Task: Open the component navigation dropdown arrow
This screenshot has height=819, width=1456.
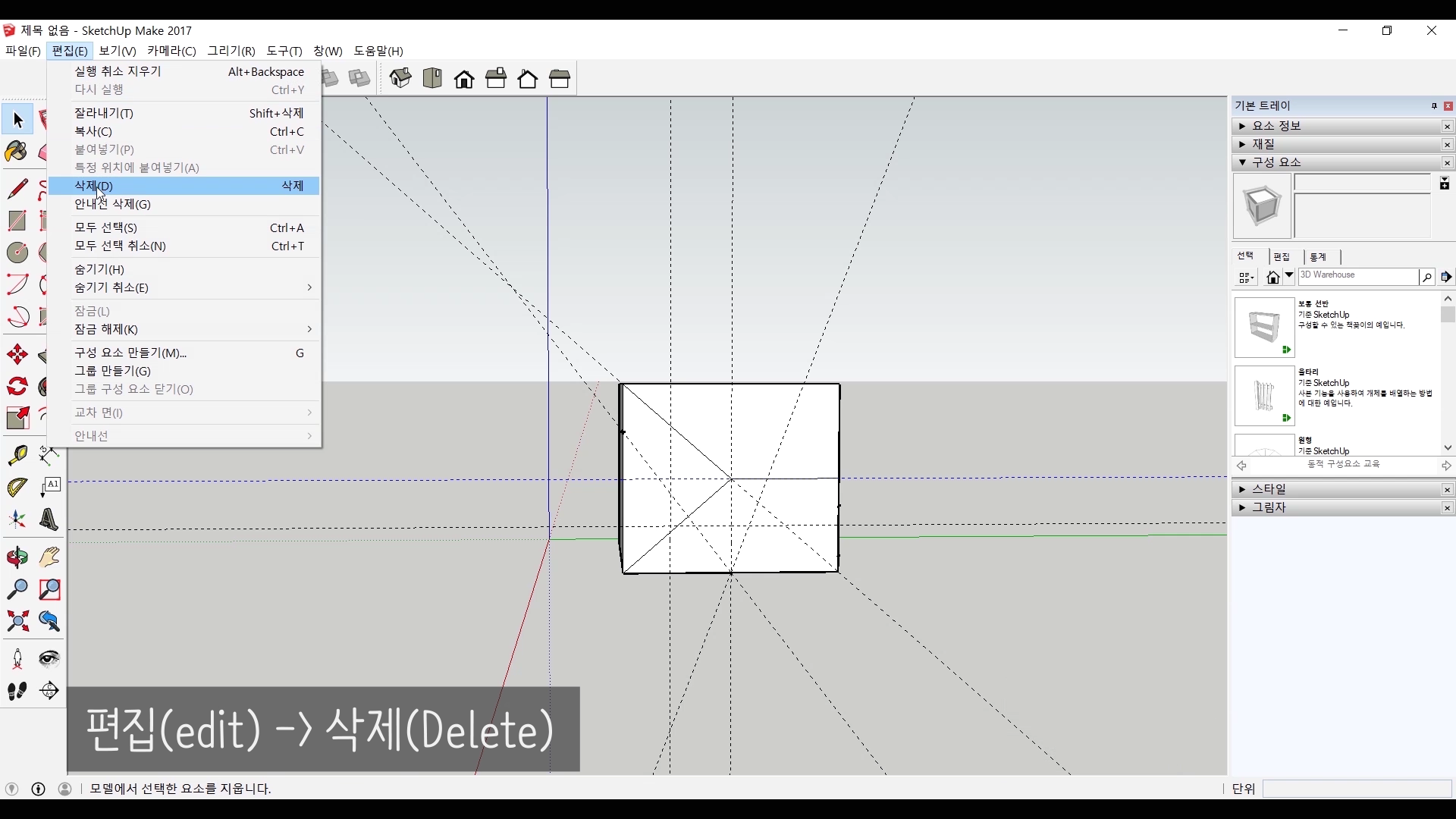Action: pyautogui.click(x=1289, y=276)
